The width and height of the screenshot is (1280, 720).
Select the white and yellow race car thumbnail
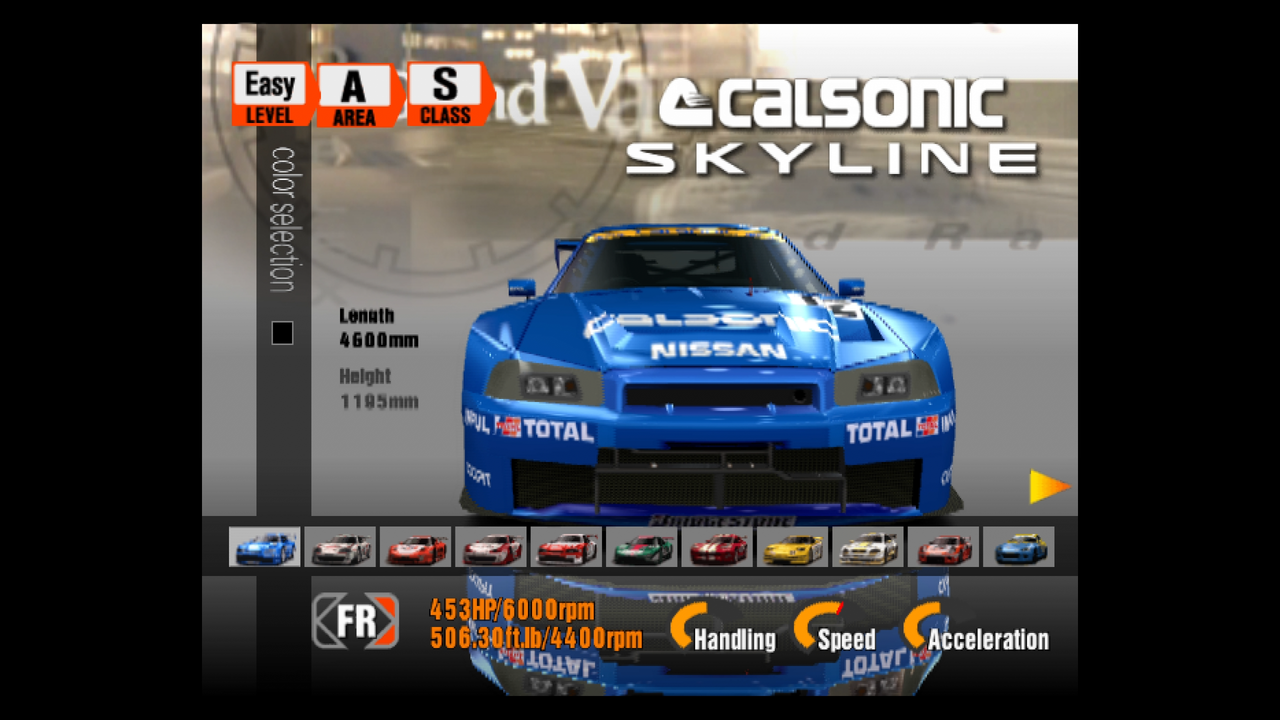click(868, 547)
